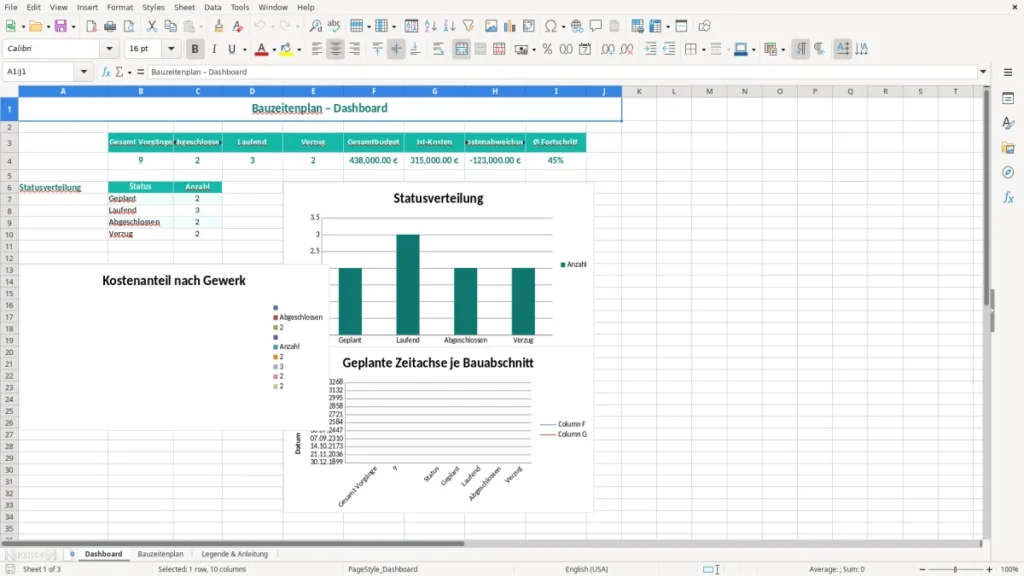Expand the Name Box dropdown
The height and width of the screenshot is (576, 1024).
(84, 72)
